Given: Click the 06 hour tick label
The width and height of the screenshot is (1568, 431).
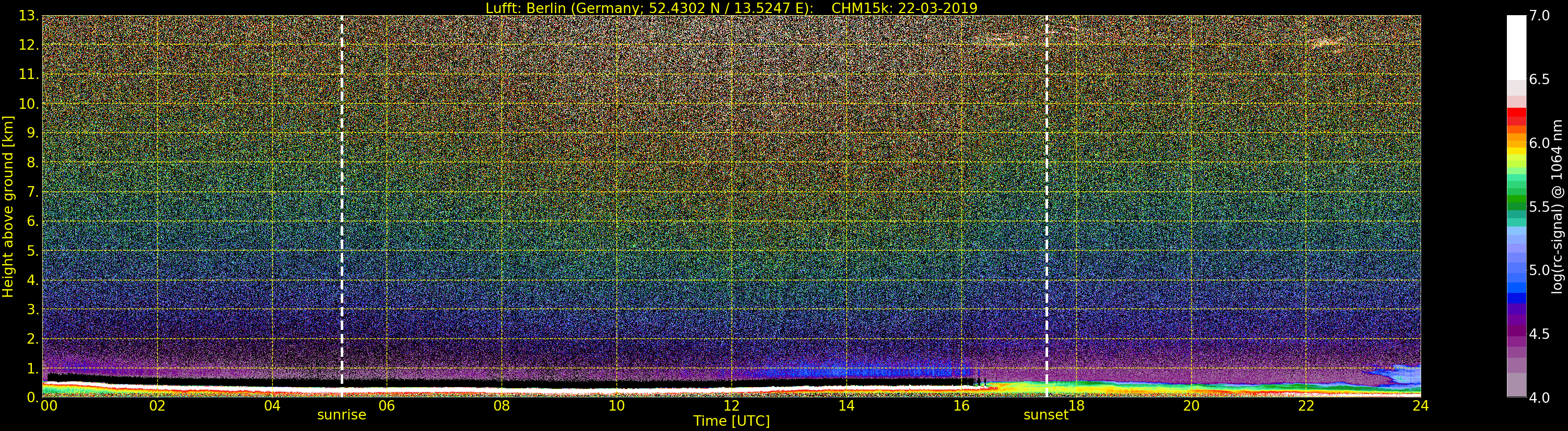Looking at the screenshot, I should 387,405.
